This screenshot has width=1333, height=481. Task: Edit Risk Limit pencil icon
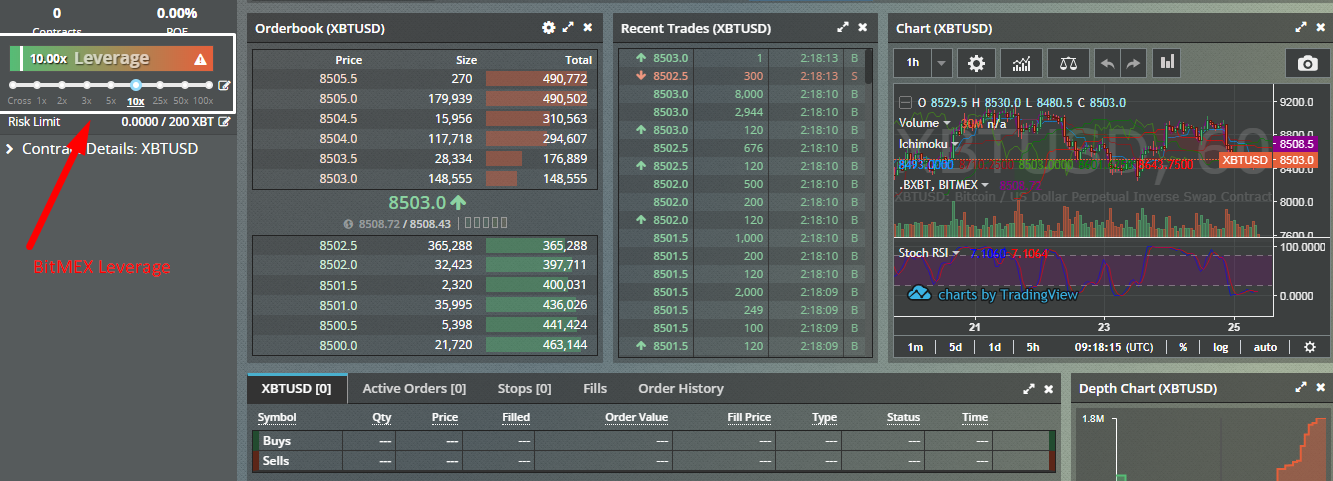click(x=224, y=122)
